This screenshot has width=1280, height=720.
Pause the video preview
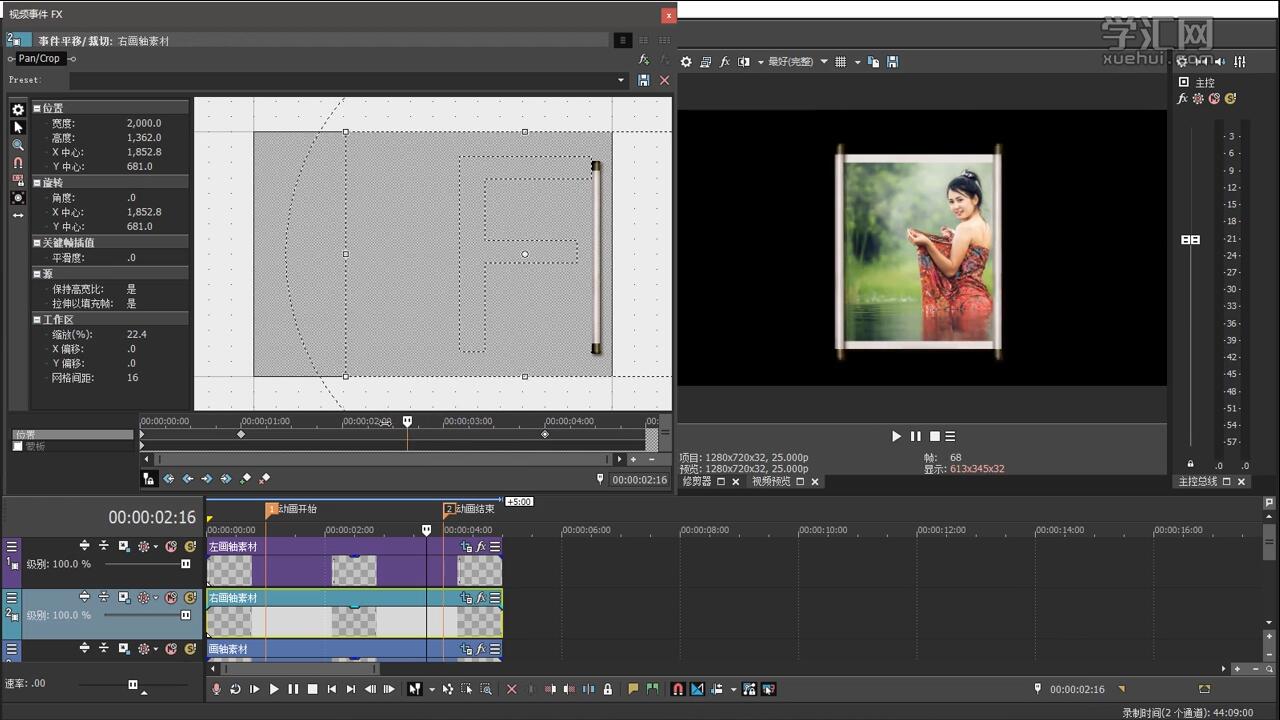(915, 436)
